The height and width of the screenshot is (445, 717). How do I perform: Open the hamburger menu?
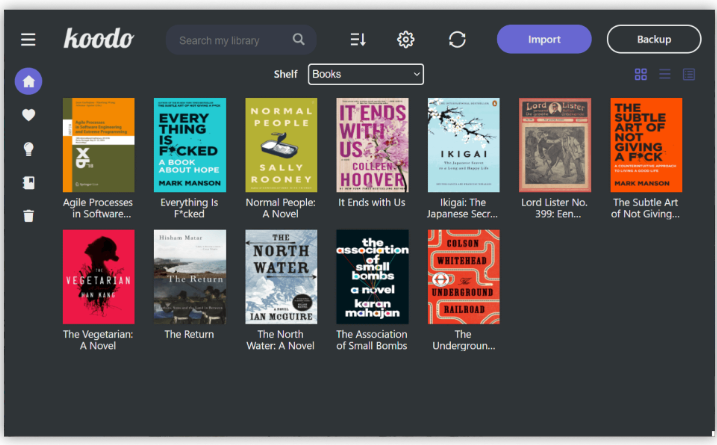click(x=28, y=40)
